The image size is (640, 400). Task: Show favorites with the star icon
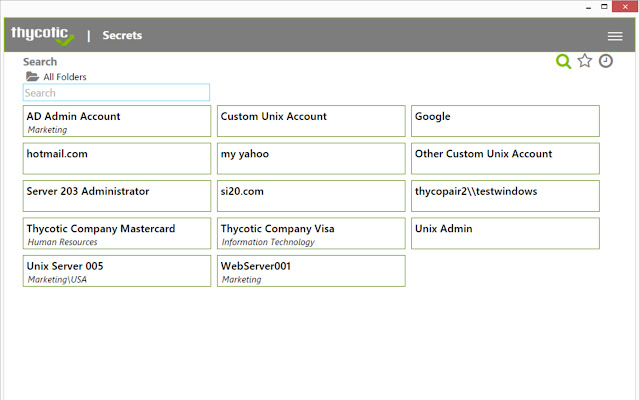[585, 61]
